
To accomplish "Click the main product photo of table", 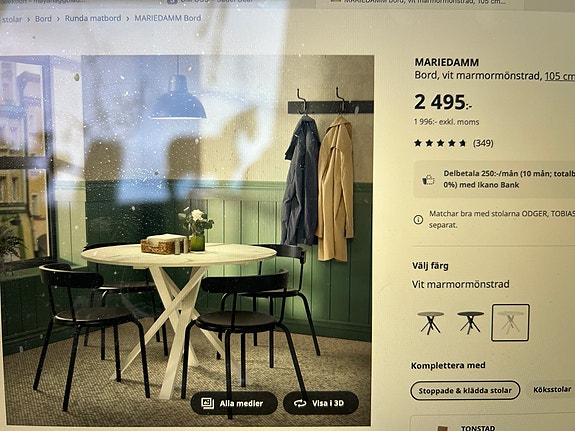I will tap(187, 238).
